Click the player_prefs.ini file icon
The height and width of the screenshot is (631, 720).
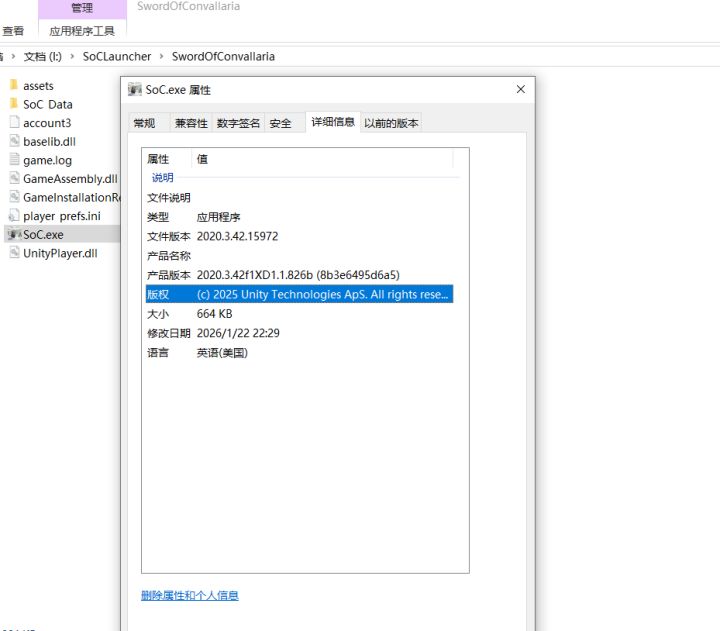[14, 215]
